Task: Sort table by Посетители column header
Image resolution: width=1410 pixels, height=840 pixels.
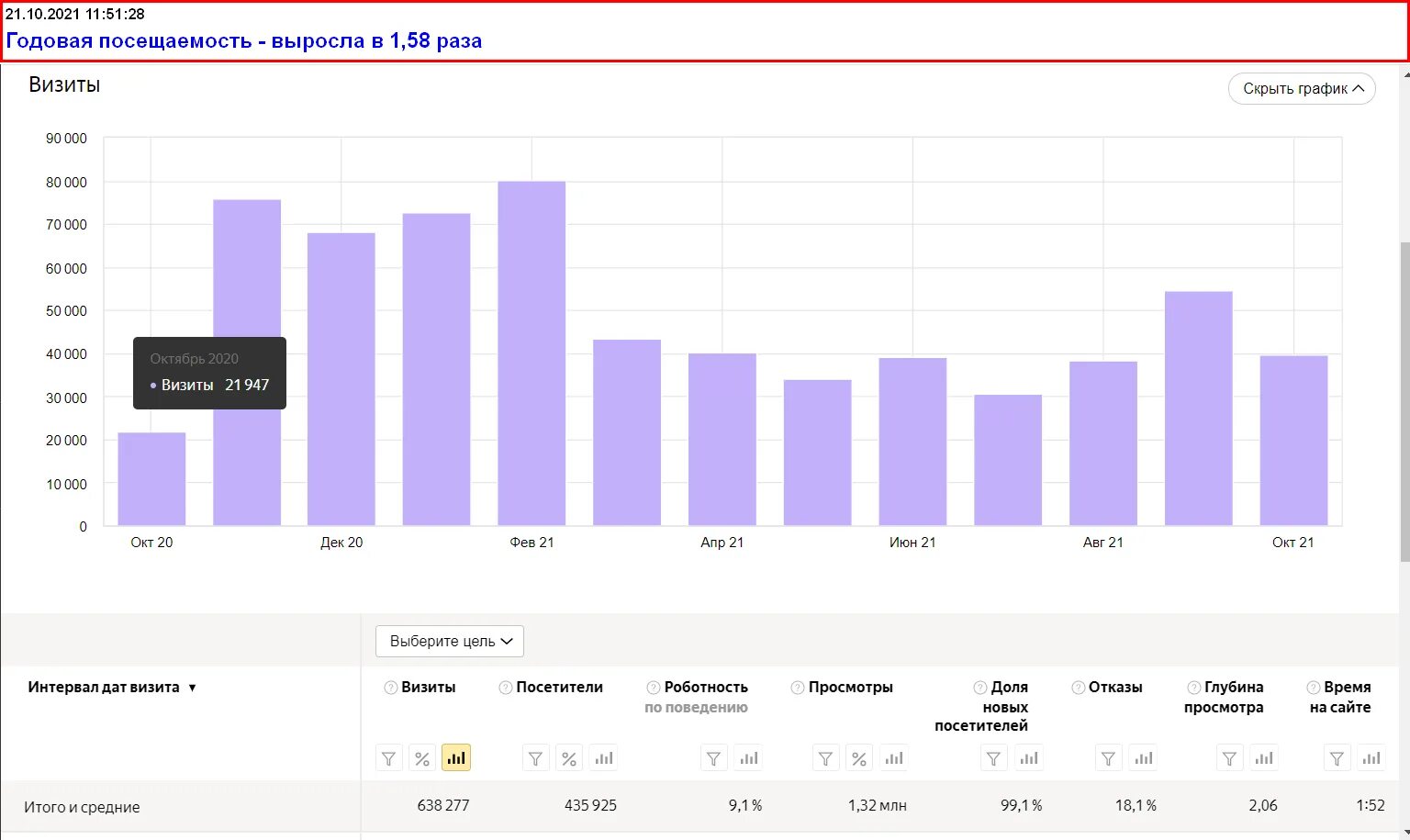Action: (x=560, y=688)
